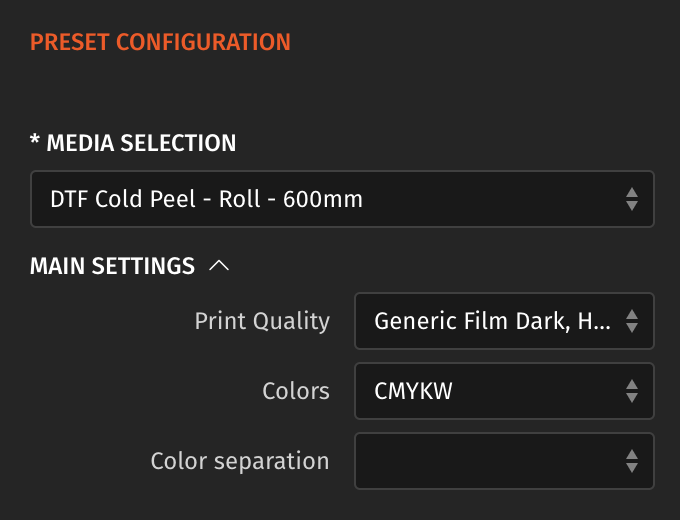Click the asterisk before Media Selection
This screenshot has width=680, height=520.
(35, 141)
